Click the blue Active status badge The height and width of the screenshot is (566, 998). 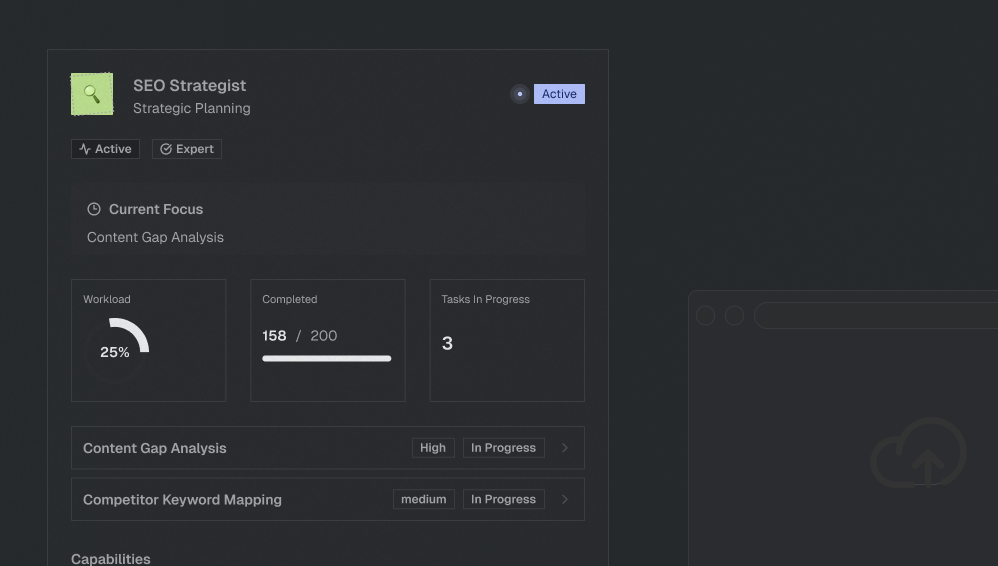(x=559, y=94)
